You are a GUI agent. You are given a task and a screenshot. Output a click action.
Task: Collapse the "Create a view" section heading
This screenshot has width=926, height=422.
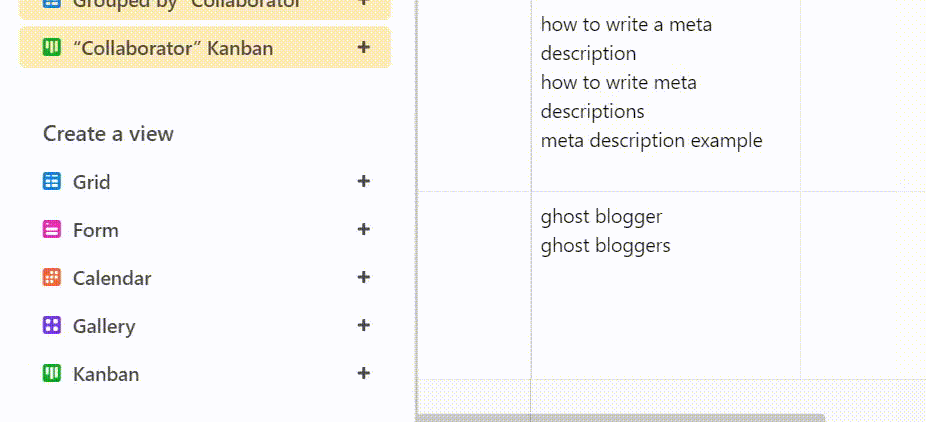point(108,134)
